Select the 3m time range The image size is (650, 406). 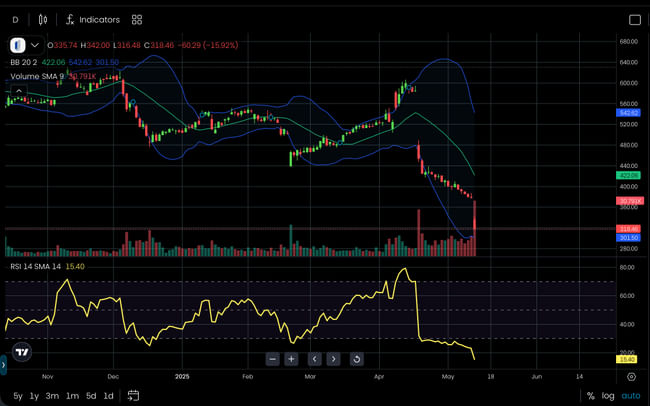tap(52, 396)
